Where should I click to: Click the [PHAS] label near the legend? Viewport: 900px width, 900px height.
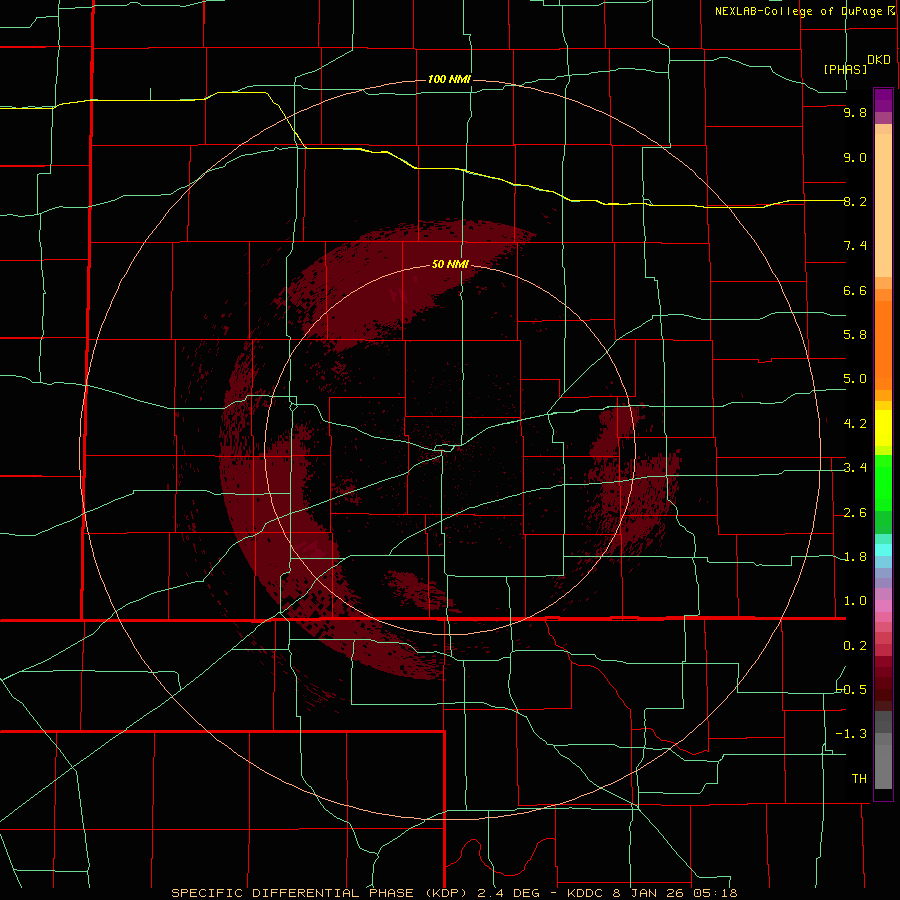tap(845, 69)
